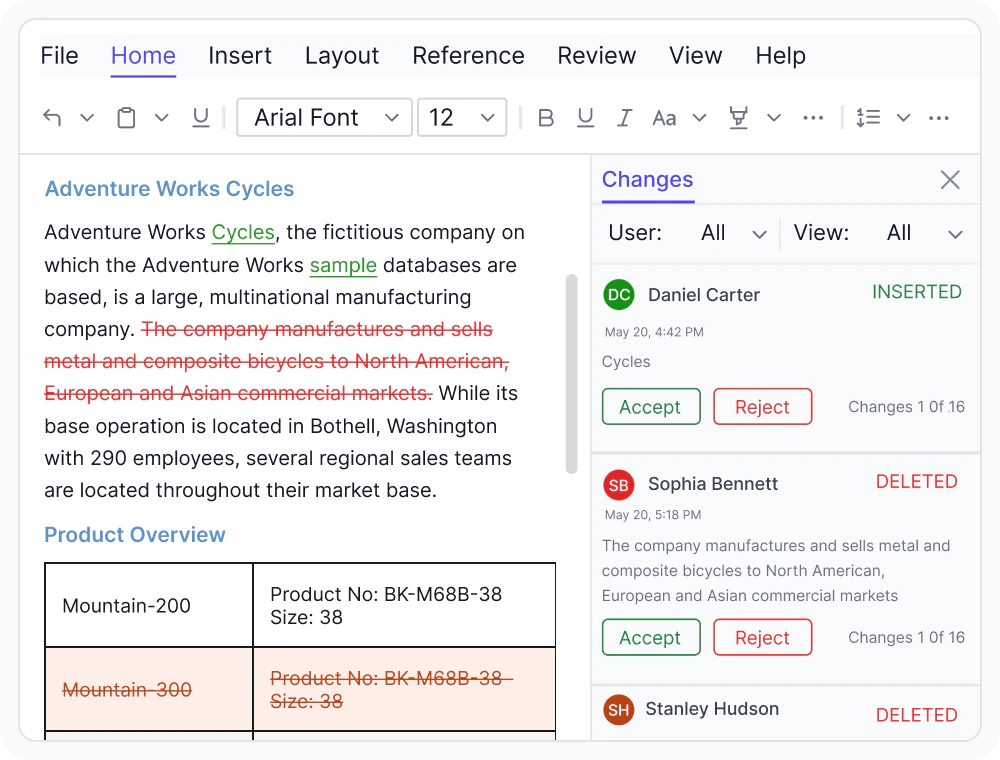Open the font size 12 dropdown
1000x760 pixels.
(462, 117)
